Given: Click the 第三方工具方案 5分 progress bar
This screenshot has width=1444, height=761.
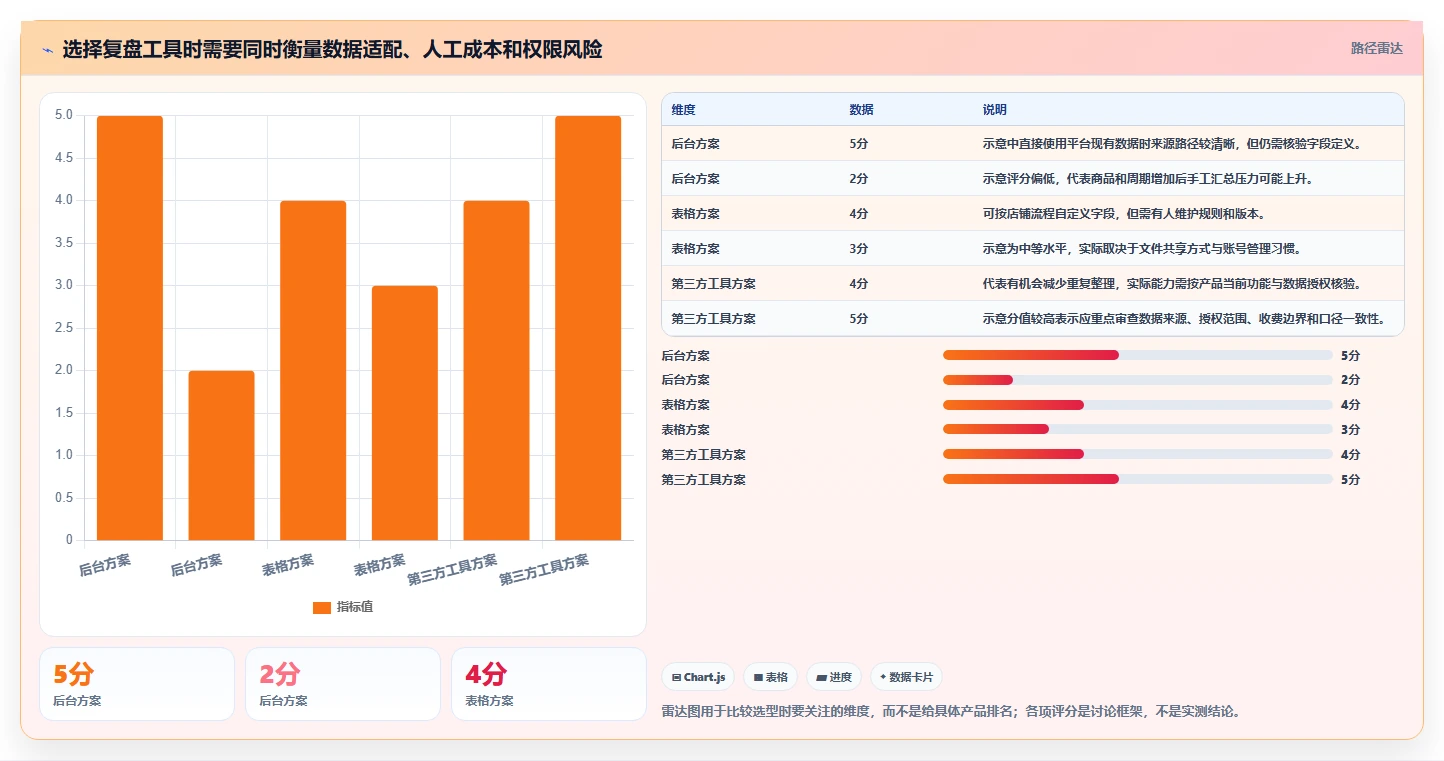Looking at the screenshot, I should [x=1137, y=479].
